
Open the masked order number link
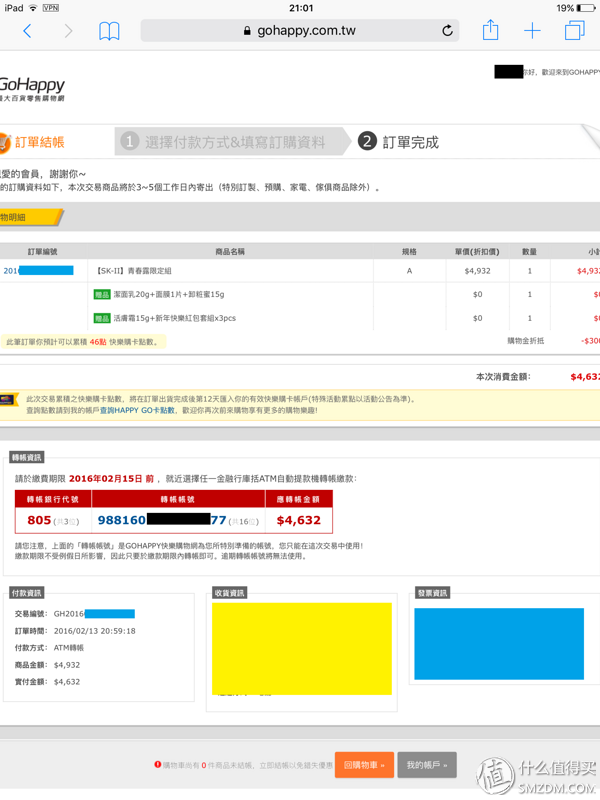coord(38,270)
